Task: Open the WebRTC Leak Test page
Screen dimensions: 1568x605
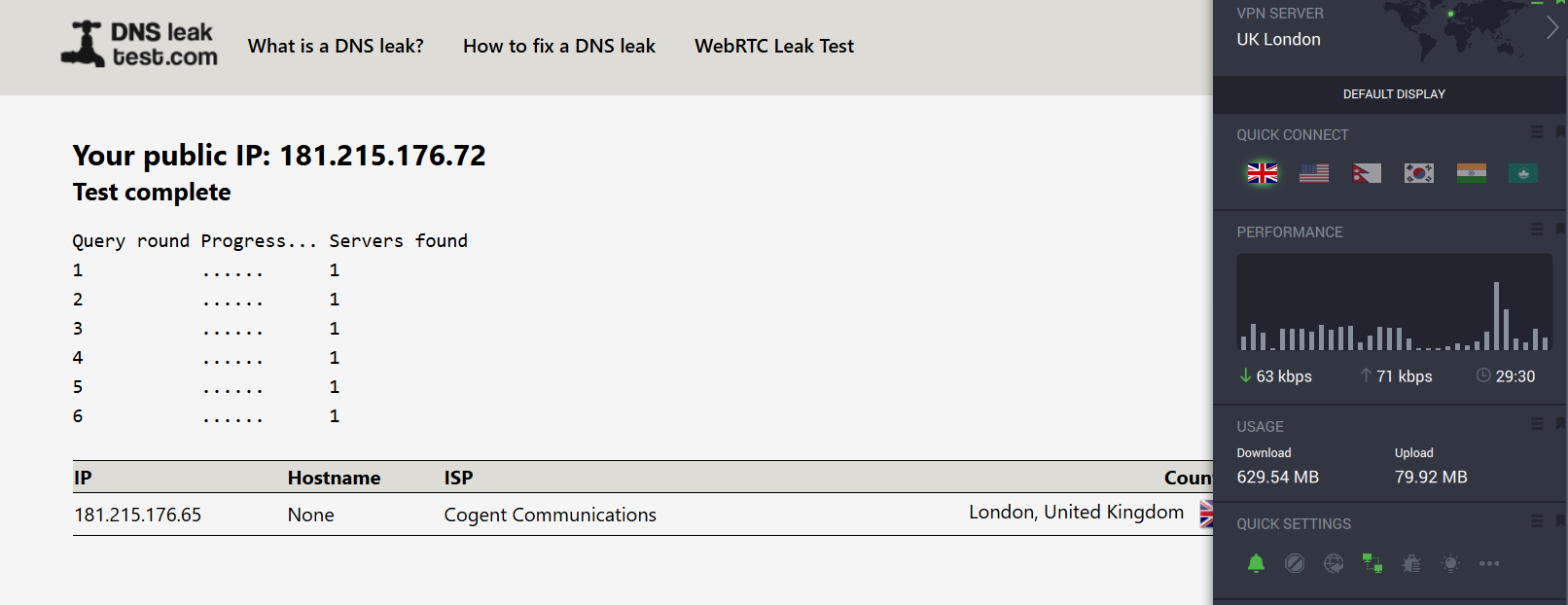Action: pyautogui.click(x=774, y=46)
